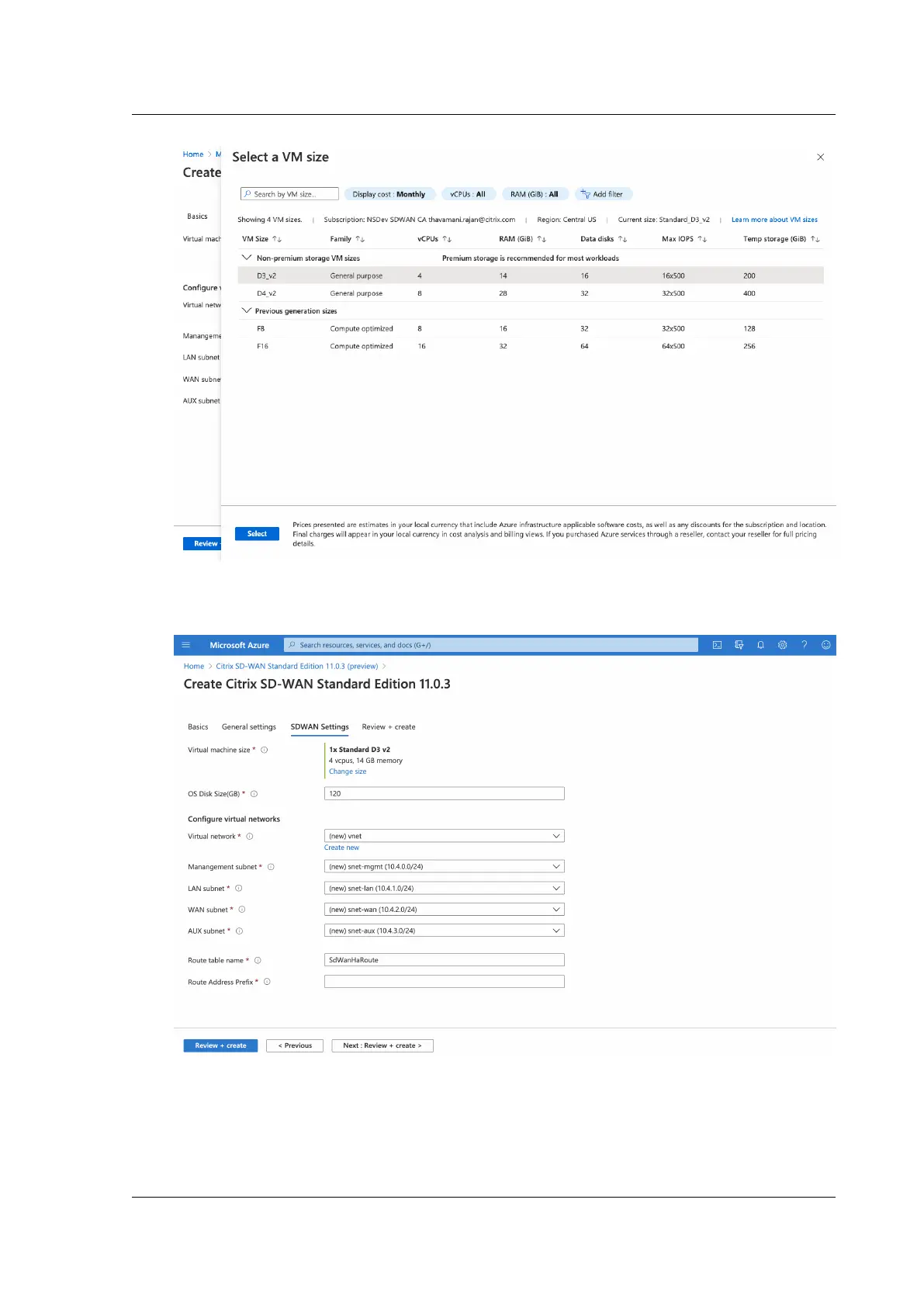The height and width of the screenshot is (1307, 924).
Task: Show info icon next to Virtual network
Action: coord(249,837)
